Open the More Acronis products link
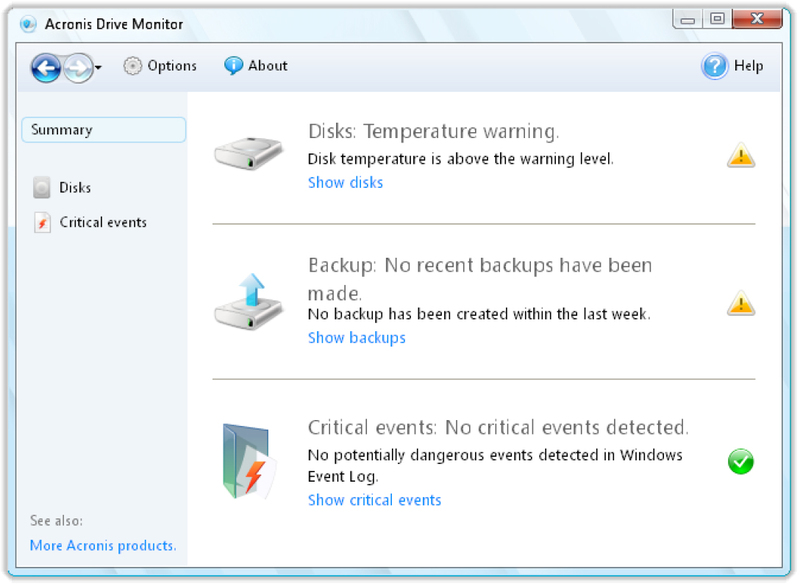The image size is (800, 586). pos(103,545)
